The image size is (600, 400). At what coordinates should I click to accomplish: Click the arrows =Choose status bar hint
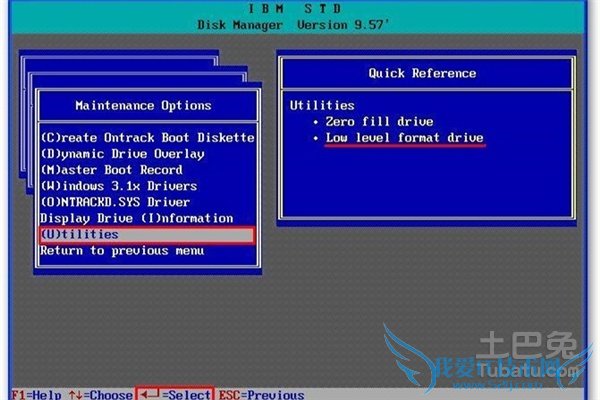tap(101, 394)
